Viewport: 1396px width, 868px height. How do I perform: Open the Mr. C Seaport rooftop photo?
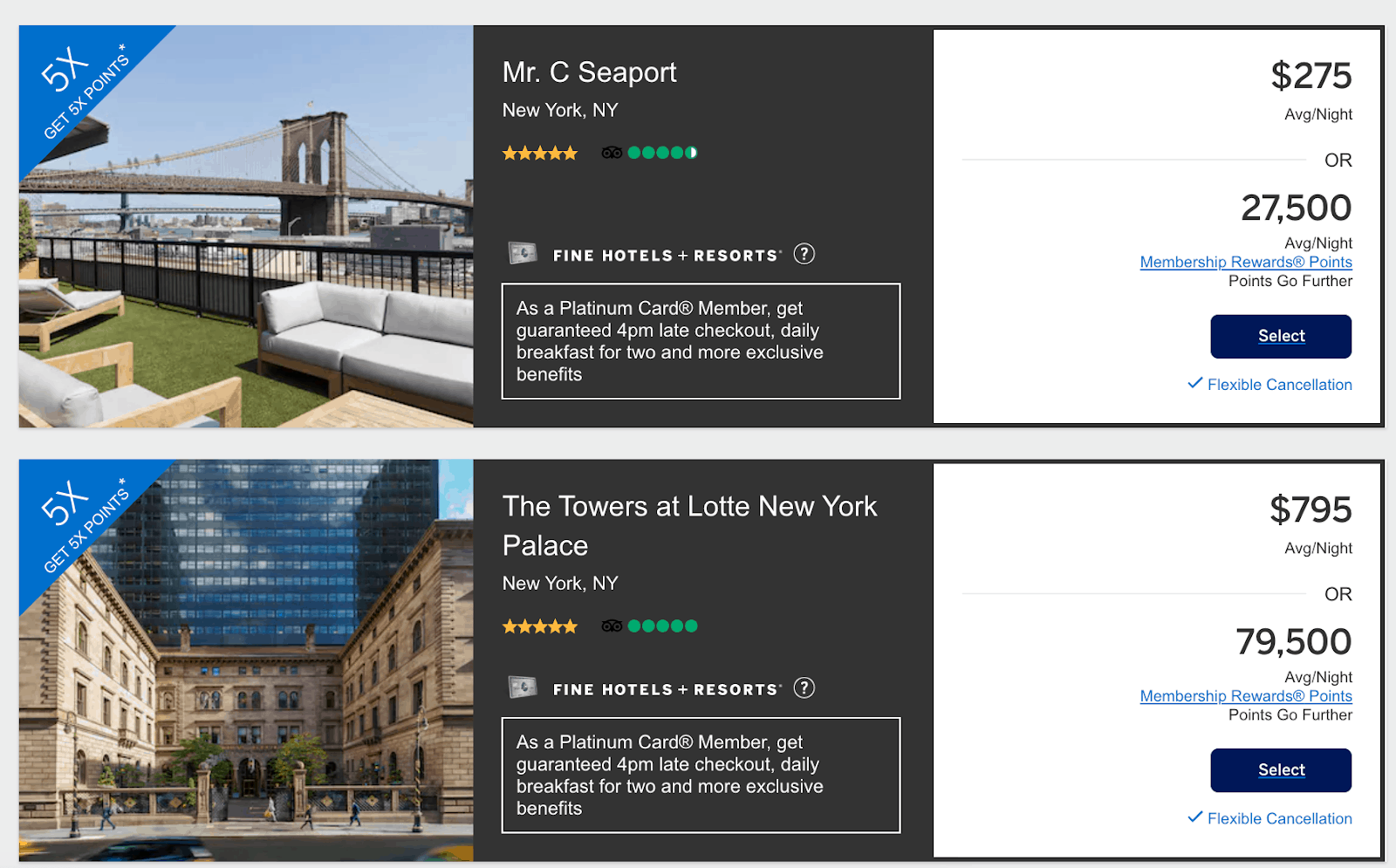(x=246, y=226)
